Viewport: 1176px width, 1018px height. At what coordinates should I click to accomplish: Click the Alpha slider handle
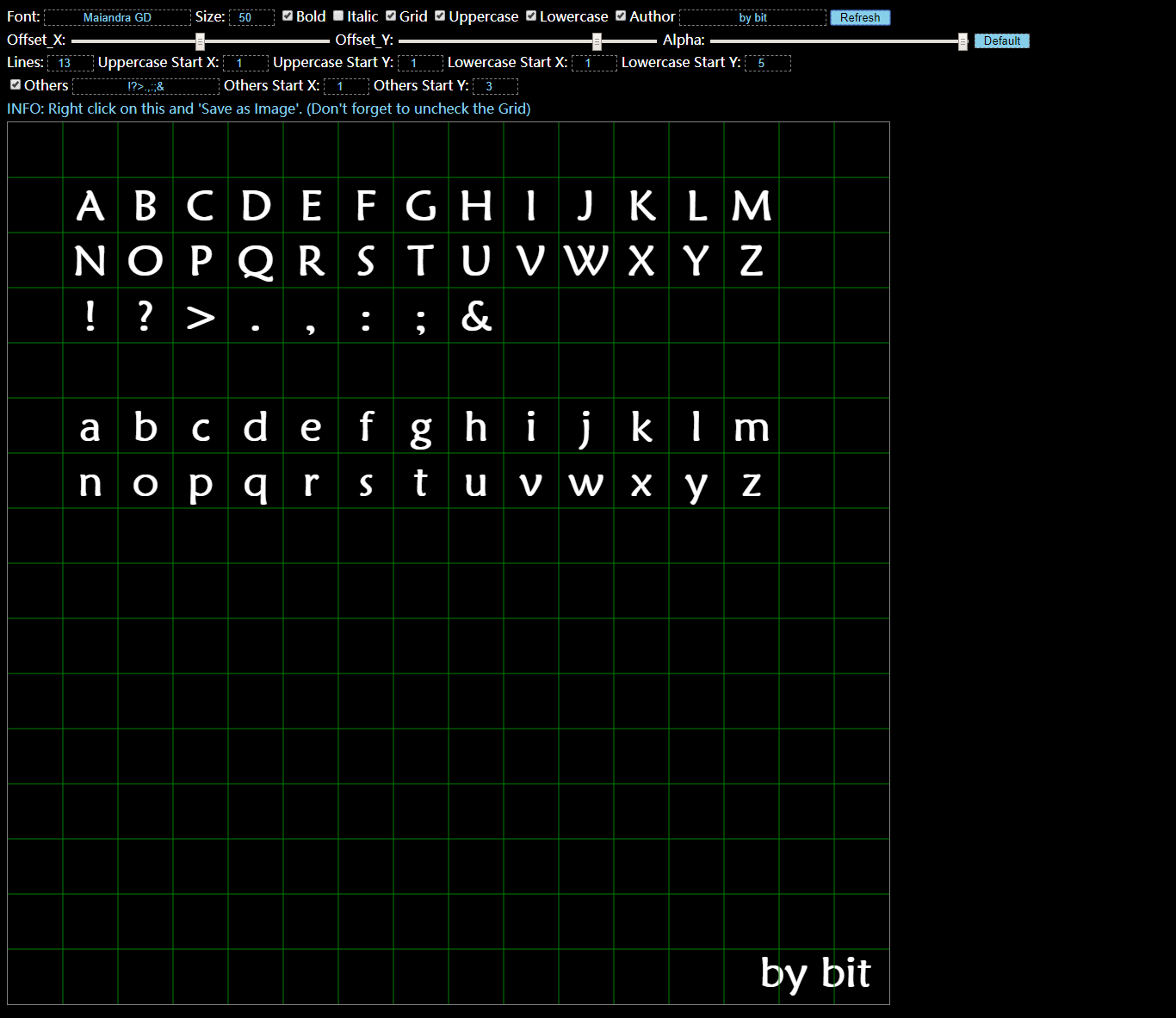pos(962,41)
